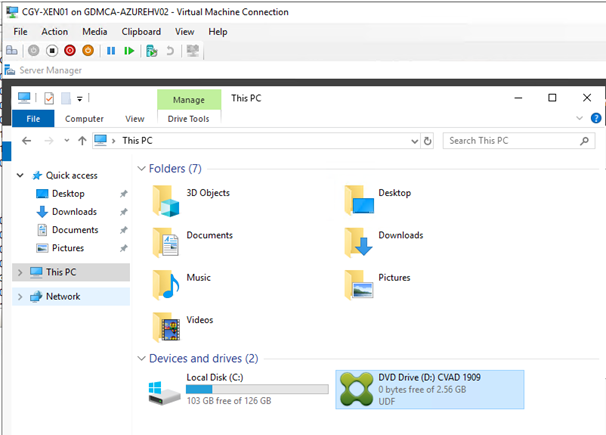Go up one level with Up arrow
This screenshot has width=606, height=435.
click(x=82, y=141)
